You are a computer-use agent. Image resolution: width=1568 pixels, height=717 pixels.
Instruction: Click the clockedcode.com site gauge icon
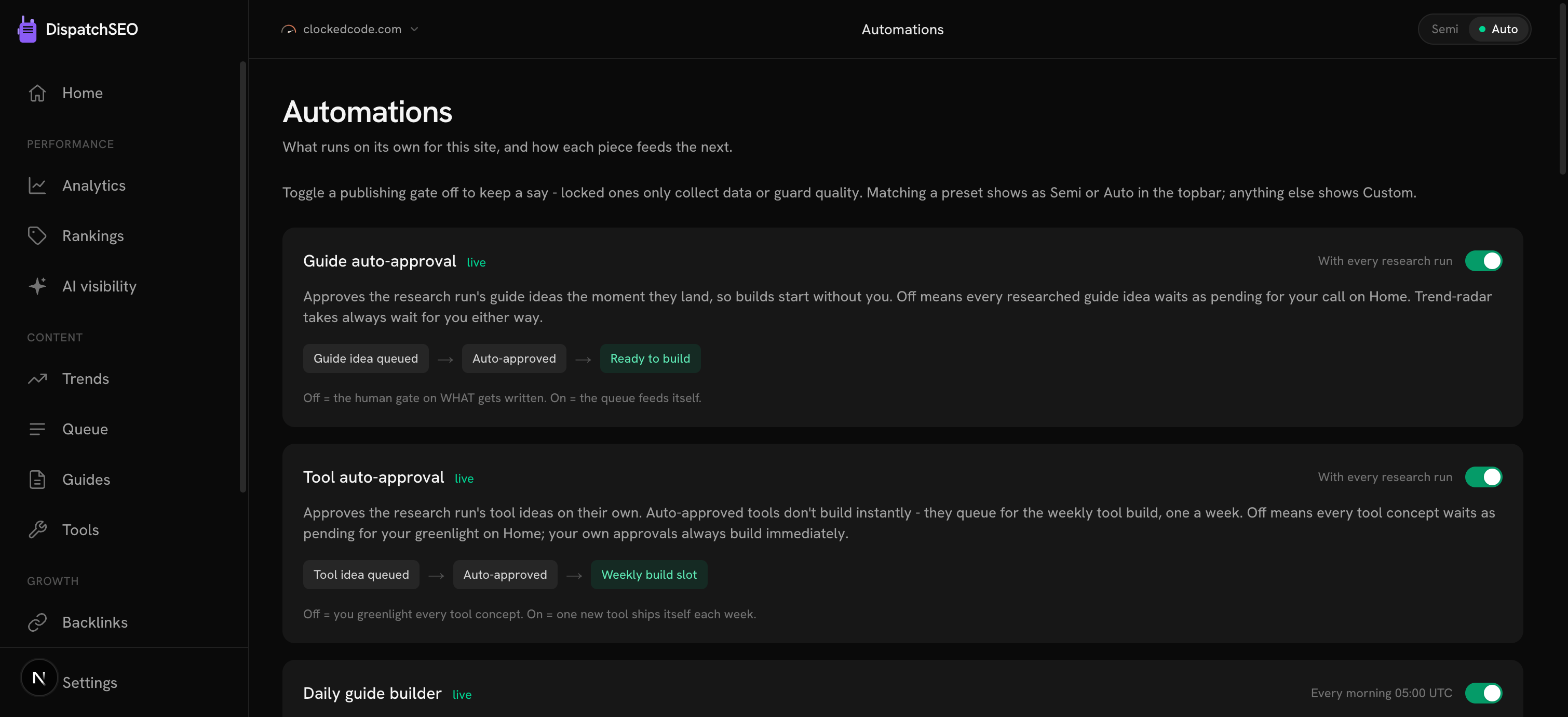289,29
